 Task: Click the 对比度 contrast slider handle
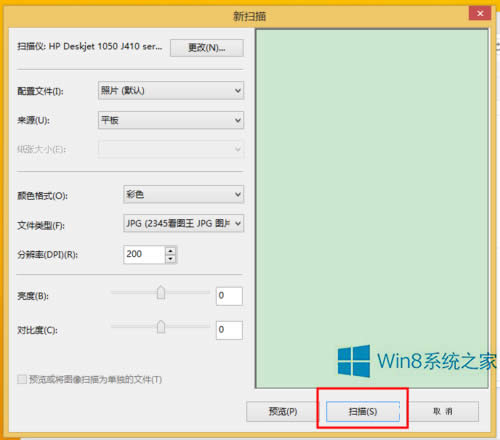161,327
